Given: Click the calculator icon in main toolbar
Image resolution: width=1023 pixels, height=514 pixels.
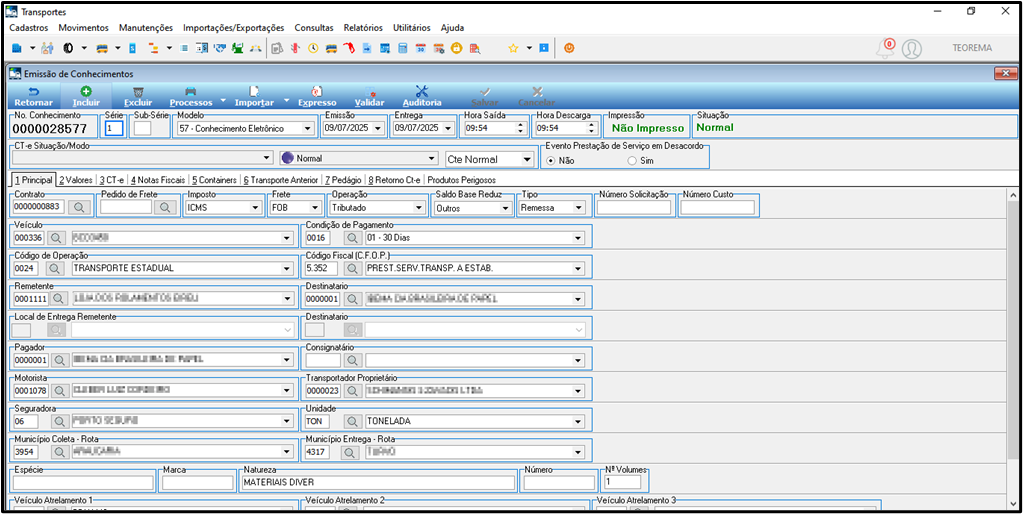Looking at the screenshot, I should point(403,48).
